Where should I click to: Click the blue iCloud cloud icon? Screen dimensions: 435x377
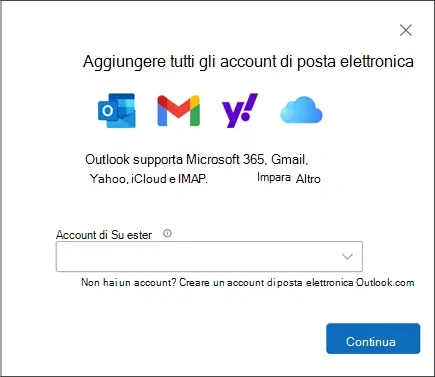[301, 110]
